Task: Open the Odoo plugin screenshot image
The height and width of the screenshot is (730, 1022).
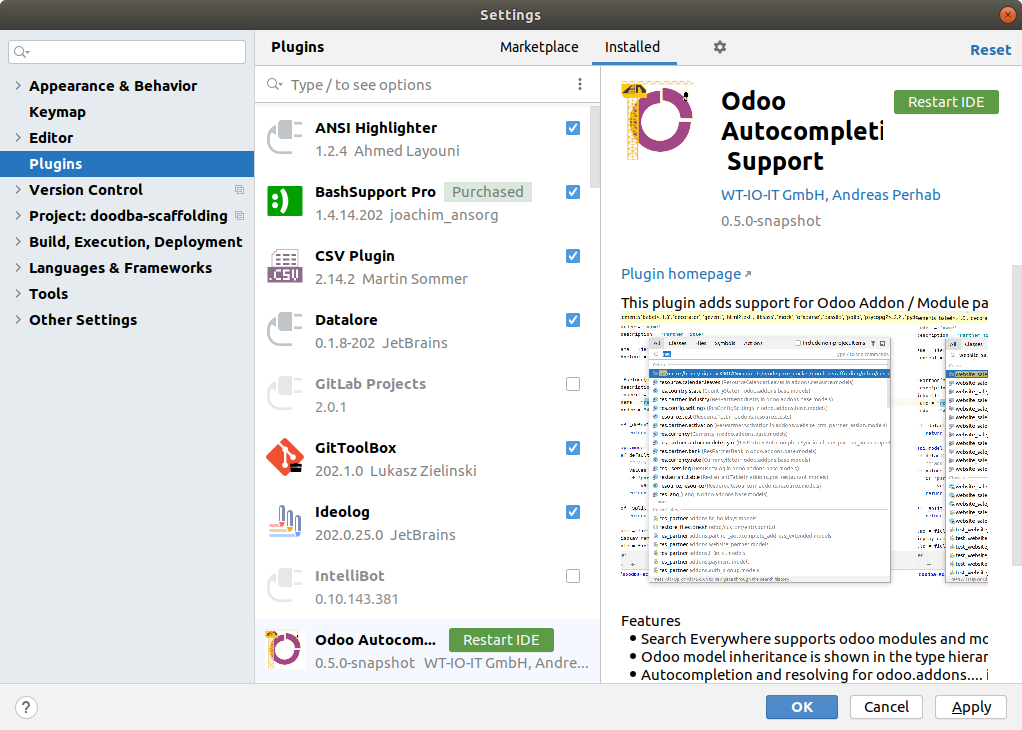Action: 804,448
